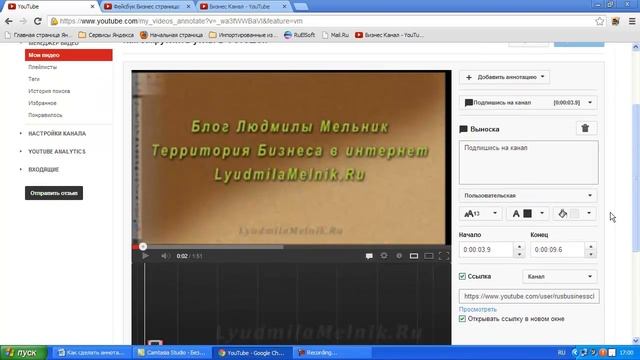Switch to Фейсбук Бизнес страница tab
The width and height of the screenshot is (640, 360).
tap(147, 7)
